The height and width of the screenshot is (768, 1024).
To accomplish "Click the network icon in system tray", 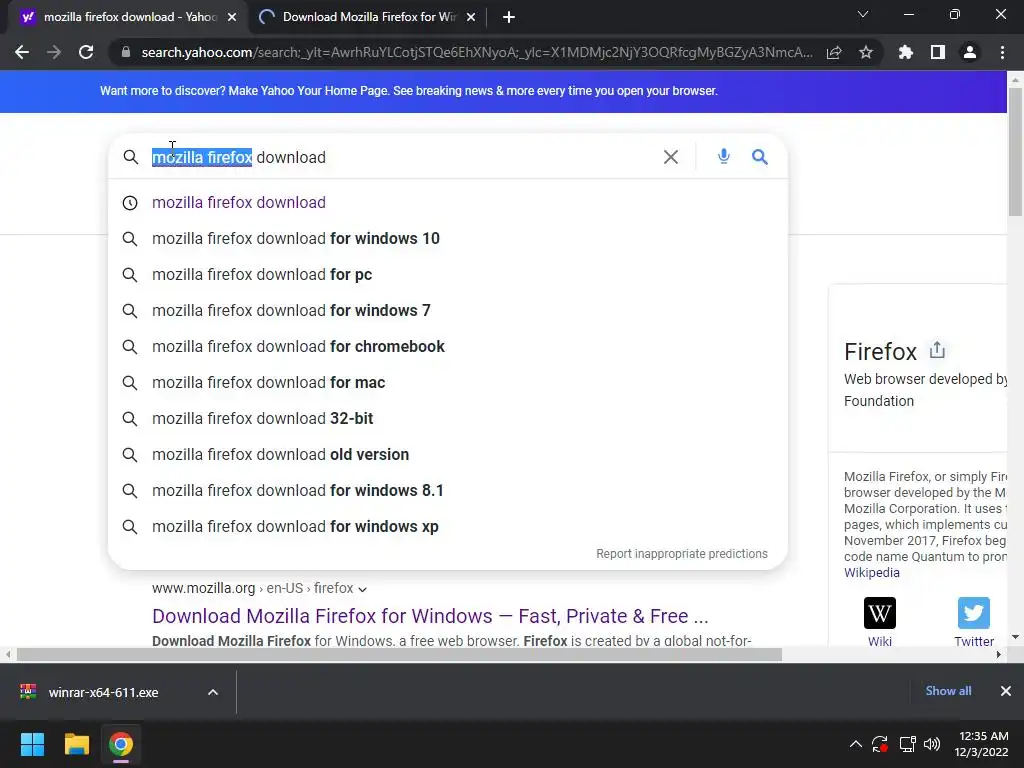I will (907, 744).
